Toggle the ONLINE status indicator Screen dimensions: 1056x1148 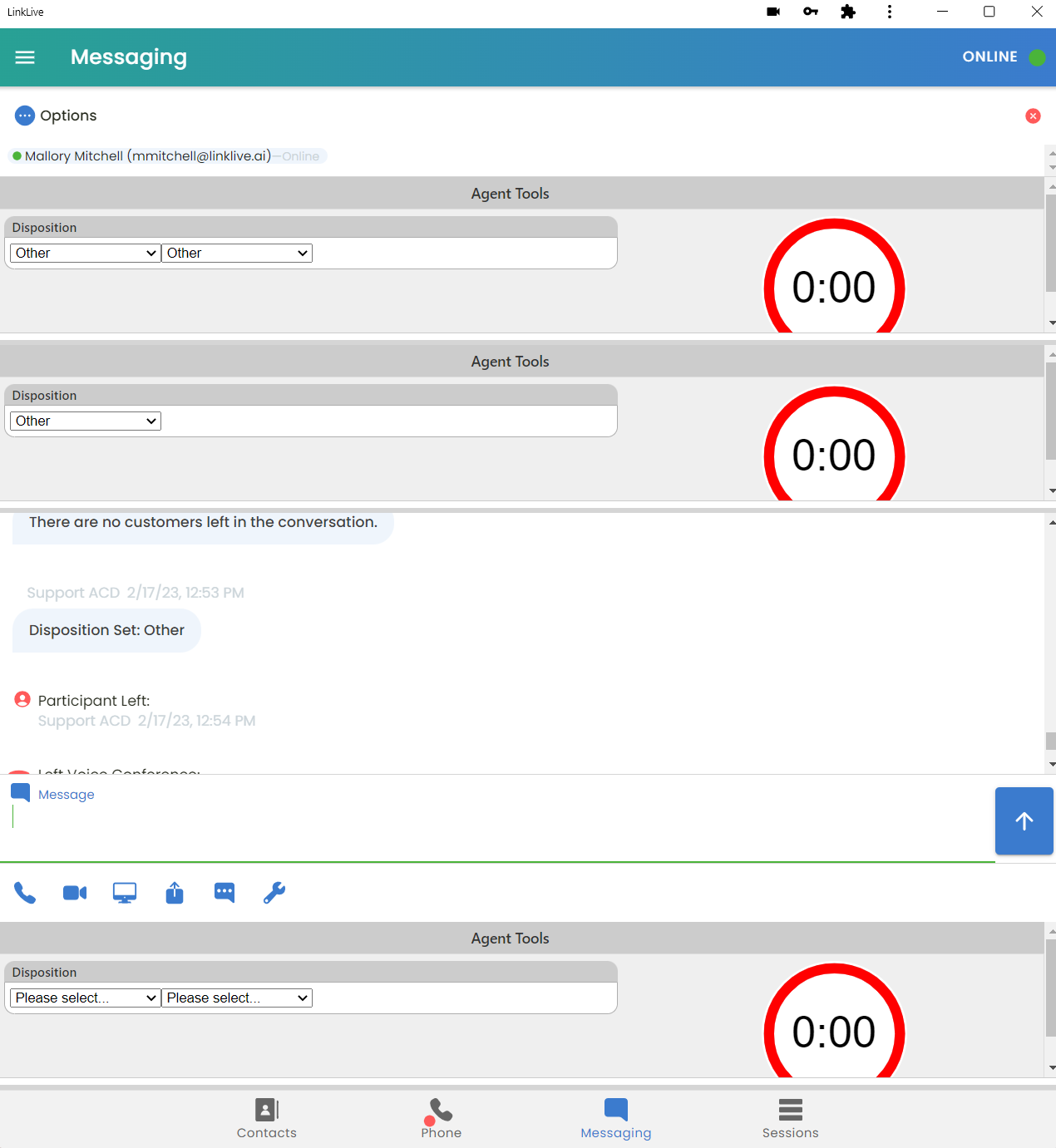(x=1003, y=57)
